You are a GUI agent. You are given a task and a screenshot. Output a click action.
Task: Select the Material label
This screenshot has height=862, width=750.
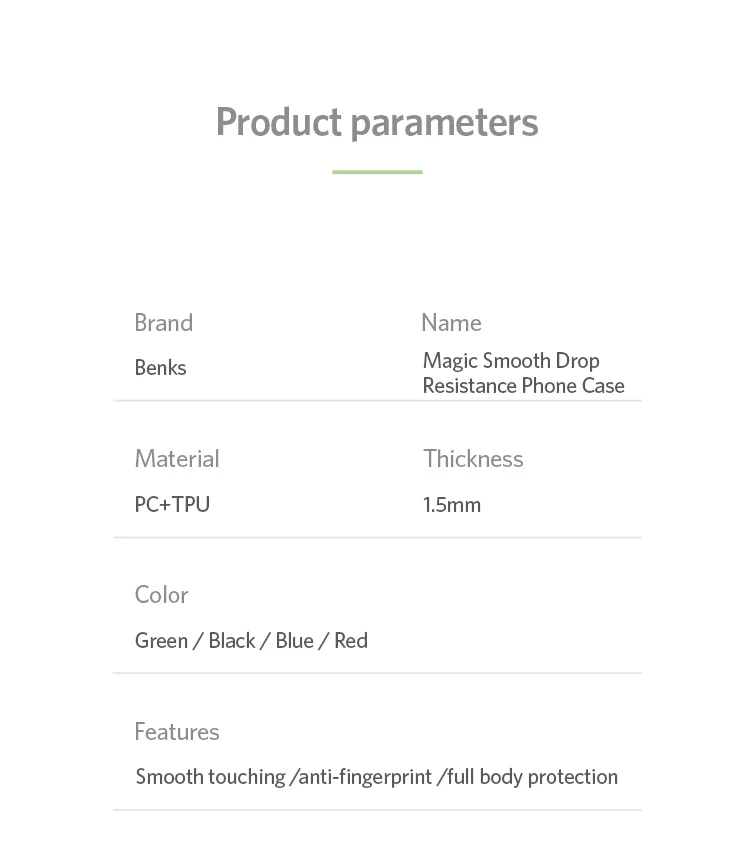[177, 458]
